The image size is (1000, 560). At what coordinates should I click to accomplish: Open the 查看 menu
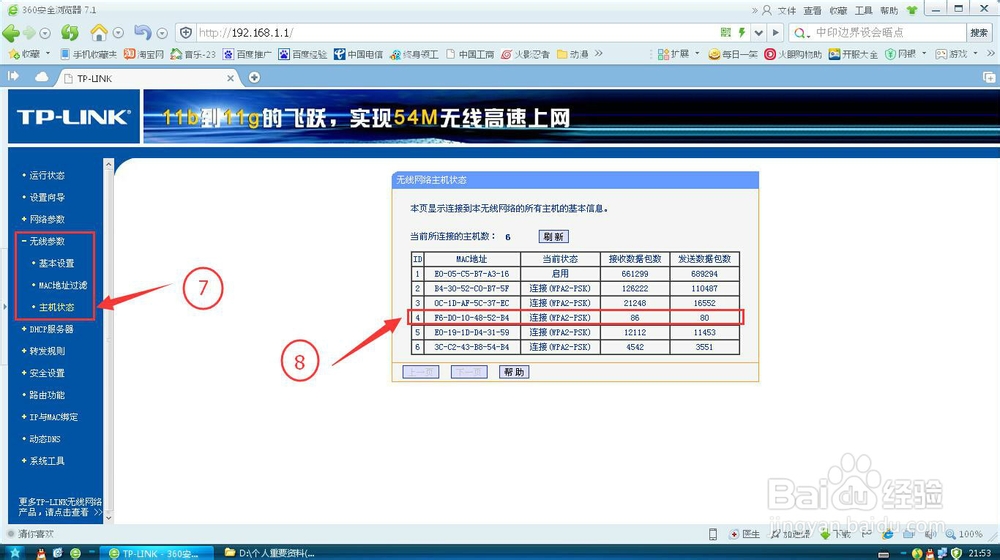(x=812, y=10)
